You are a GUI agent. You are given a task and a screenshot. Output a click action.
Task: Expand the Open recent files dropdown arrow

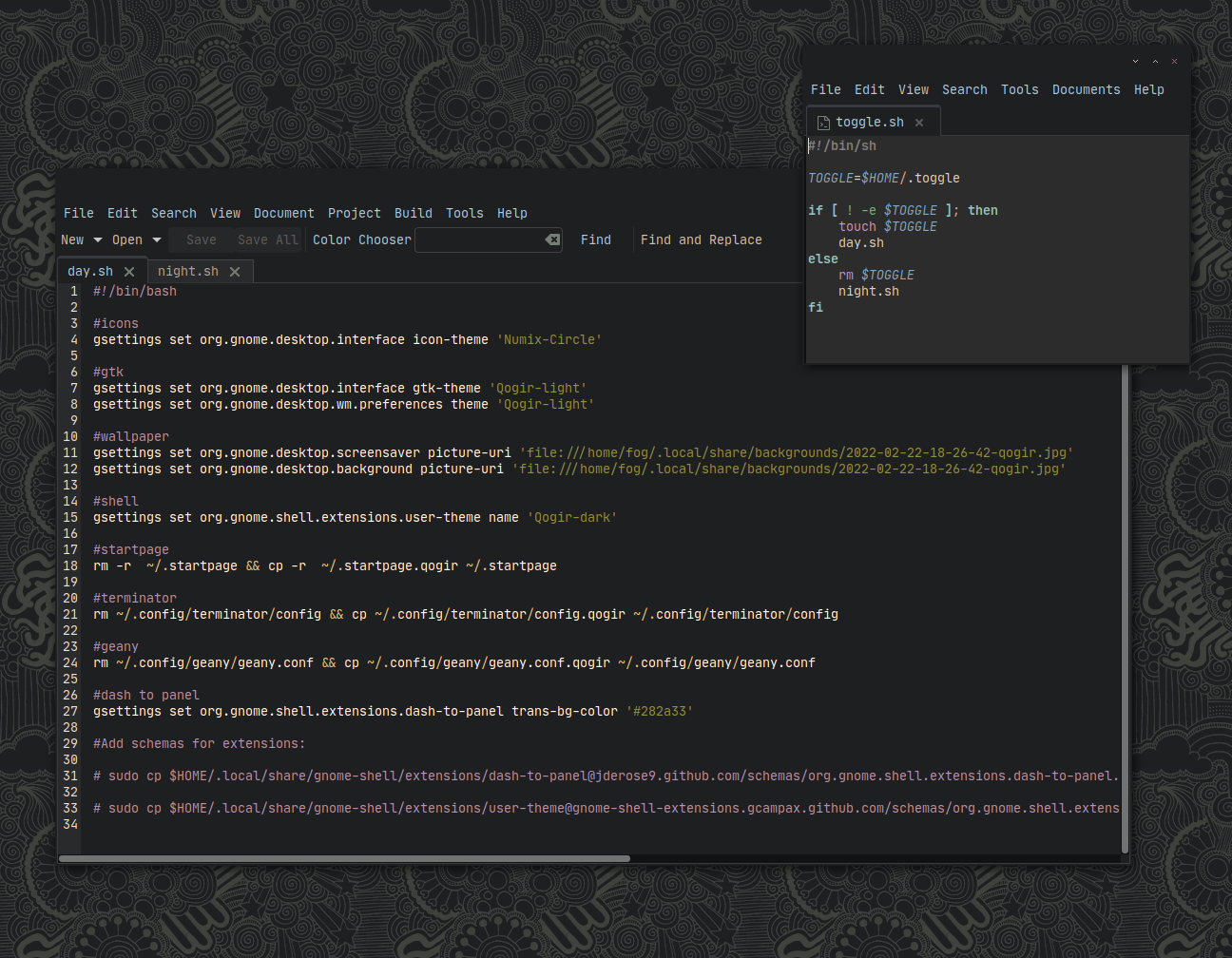click(x=157, y=240)
